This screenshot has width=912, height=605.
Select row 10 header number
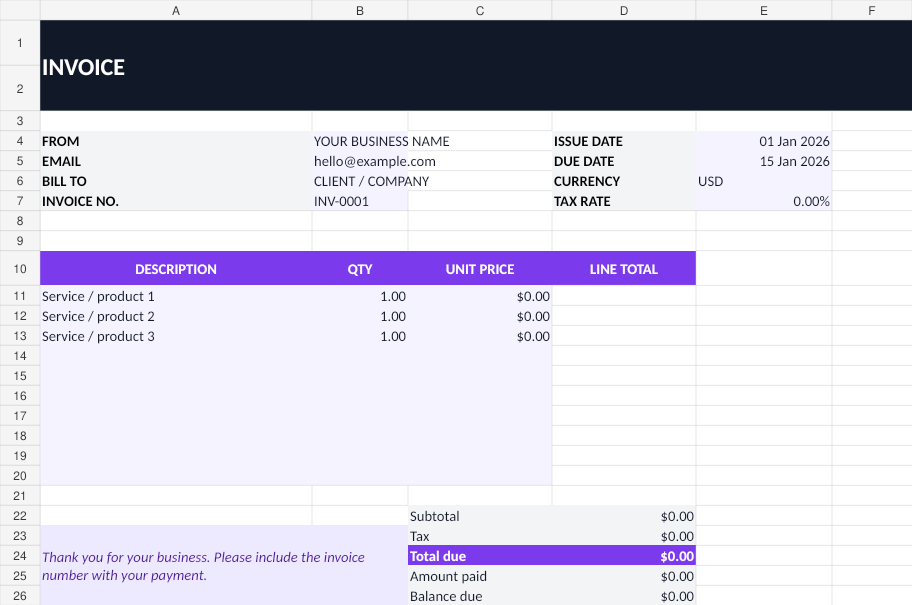tap(20, 269)
